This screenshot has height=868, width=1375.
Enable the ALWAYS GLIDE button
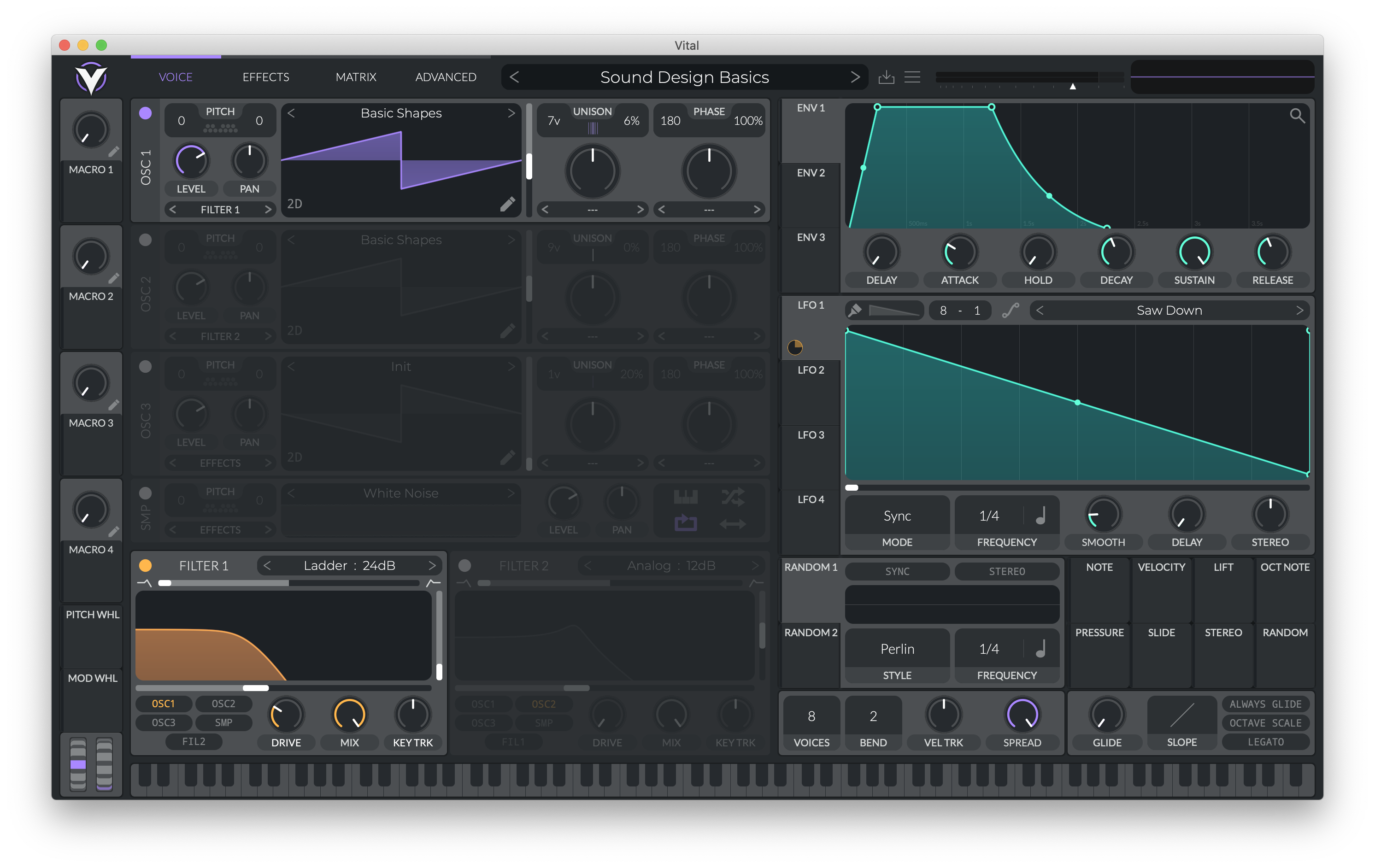pos(1265,704)
